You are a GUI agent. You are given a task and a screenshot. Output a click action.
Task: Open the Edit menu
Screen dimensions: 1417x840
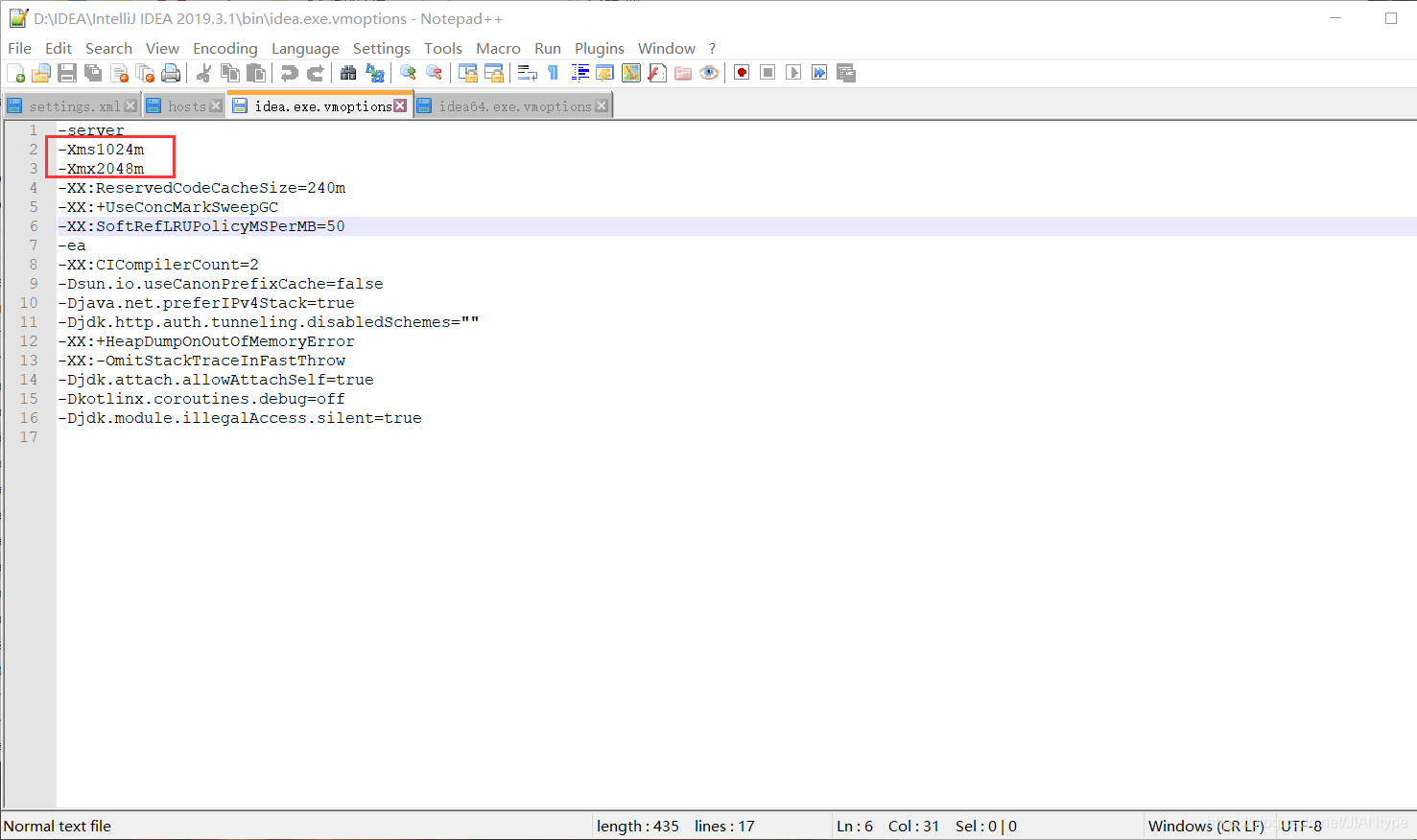[x=59, y=48]
